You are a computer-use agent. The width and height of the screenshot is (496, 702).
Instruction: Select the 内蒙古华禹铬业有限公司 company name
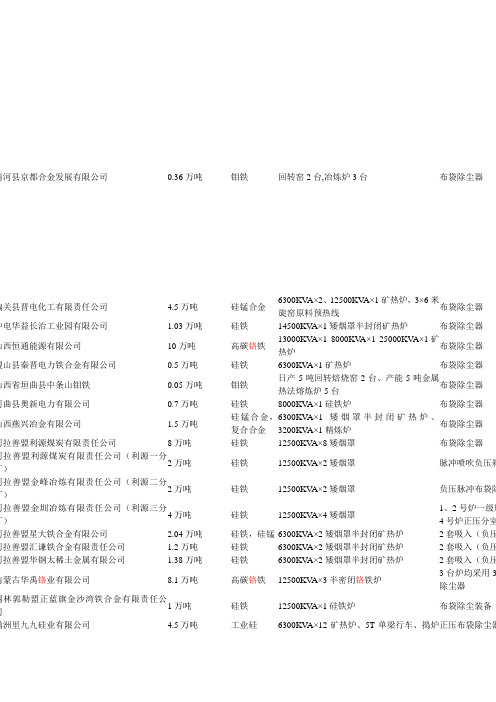click(x=45, y=580)
